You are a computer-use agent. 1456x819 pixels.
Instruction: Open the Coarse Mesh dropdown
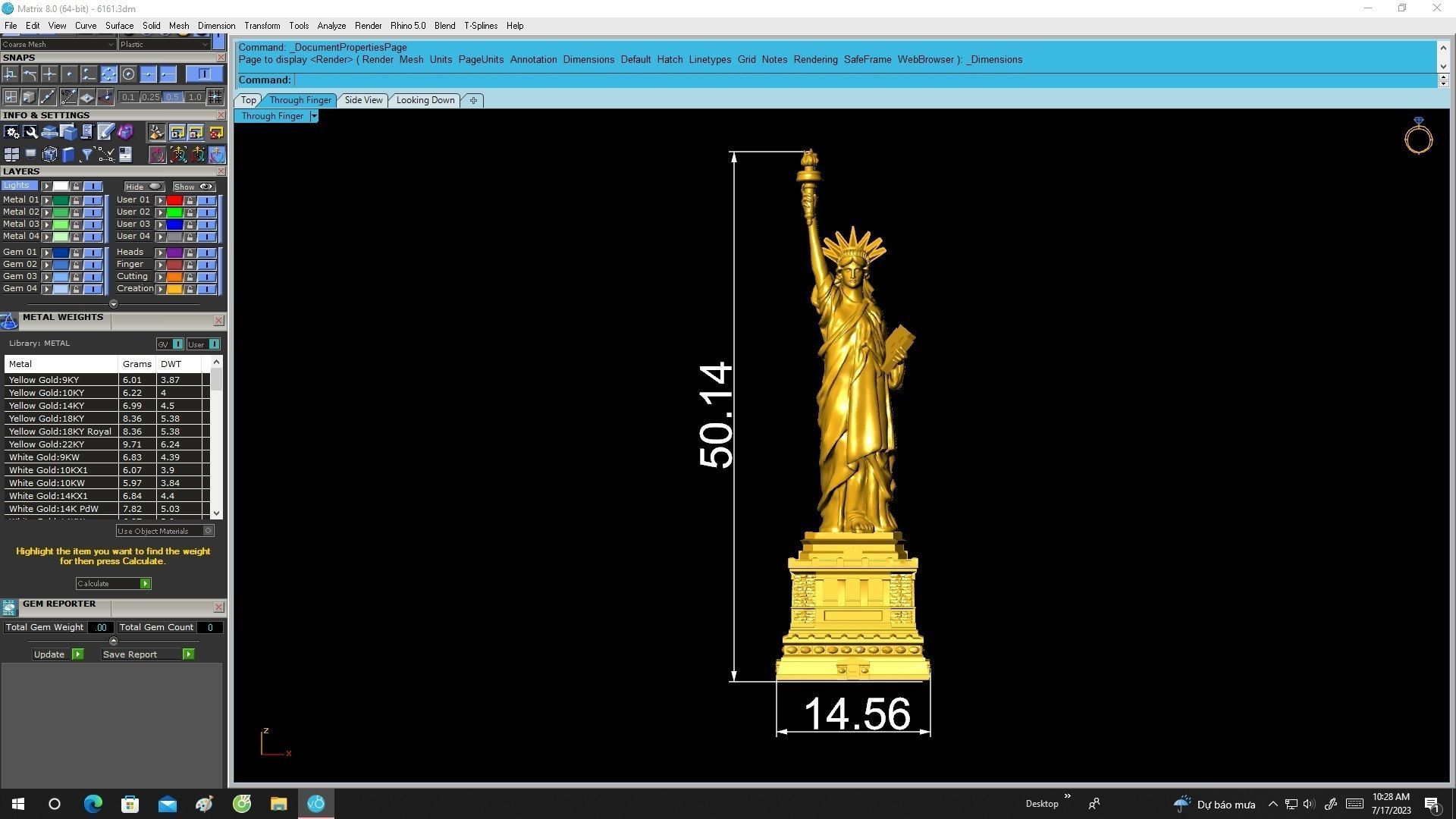coord(58,45)
